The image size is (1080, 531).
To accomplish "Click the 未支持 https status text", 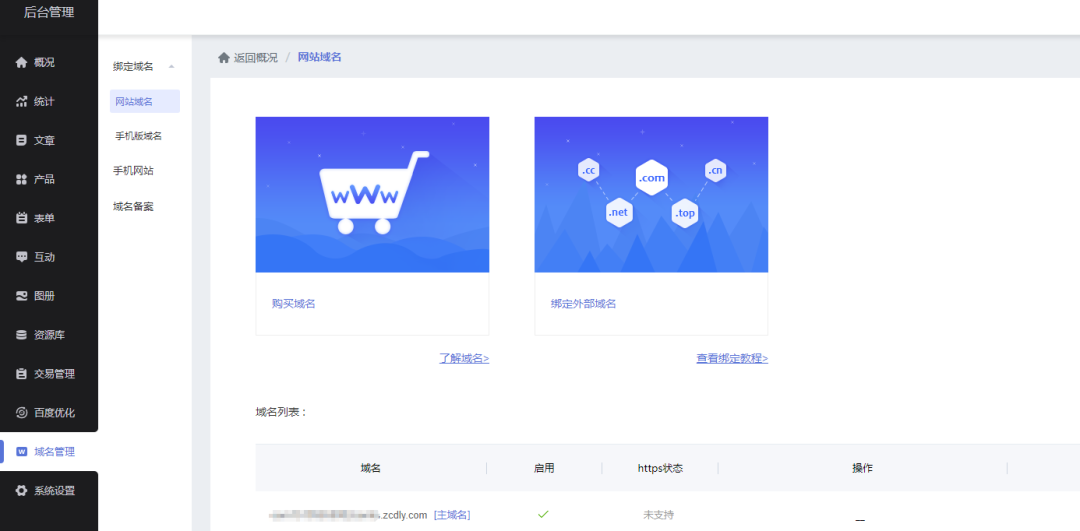I will coord(658,515).
